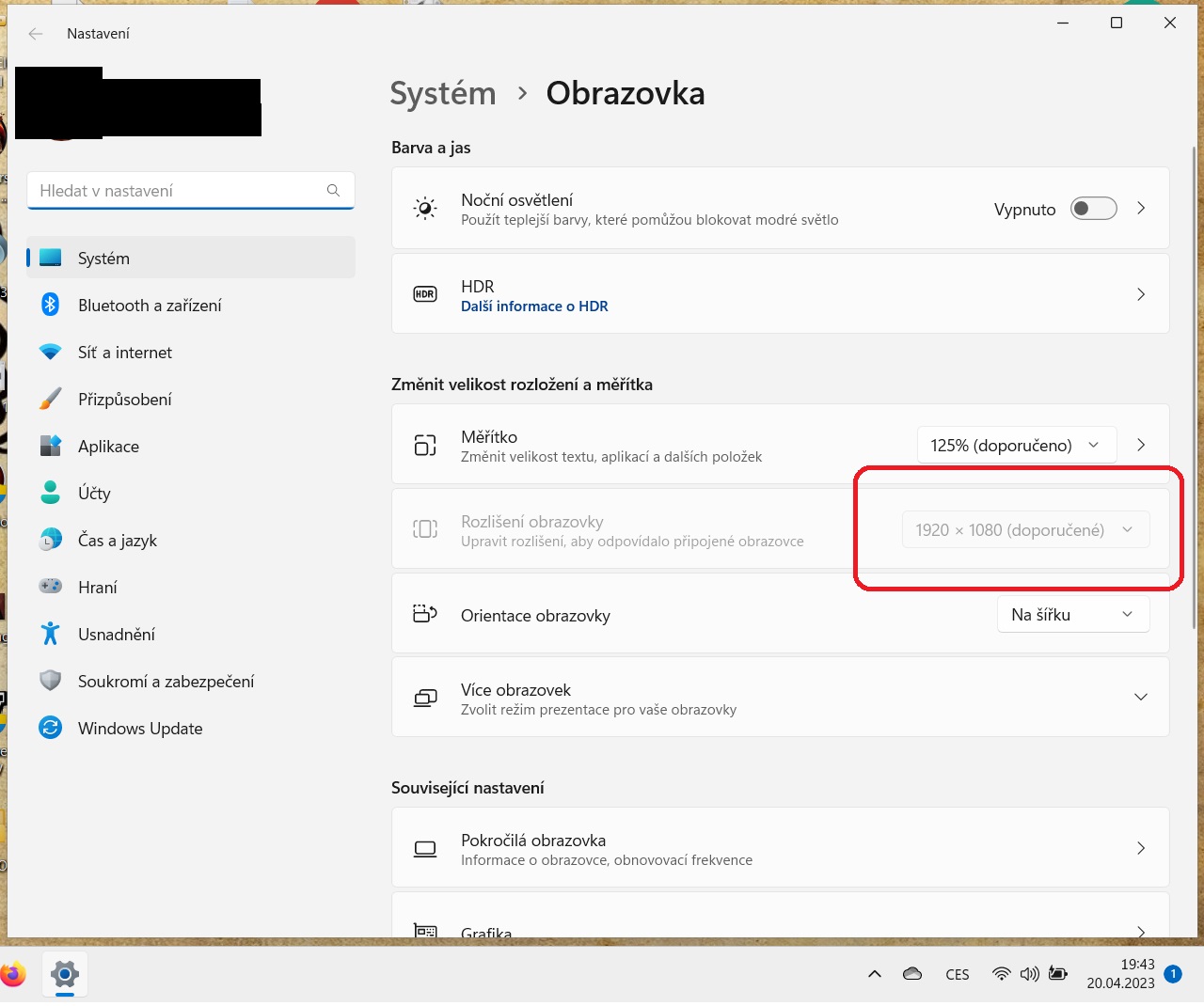
Task: Open the Orientace obrazovky dropdown
Action: coord(1072,615)
